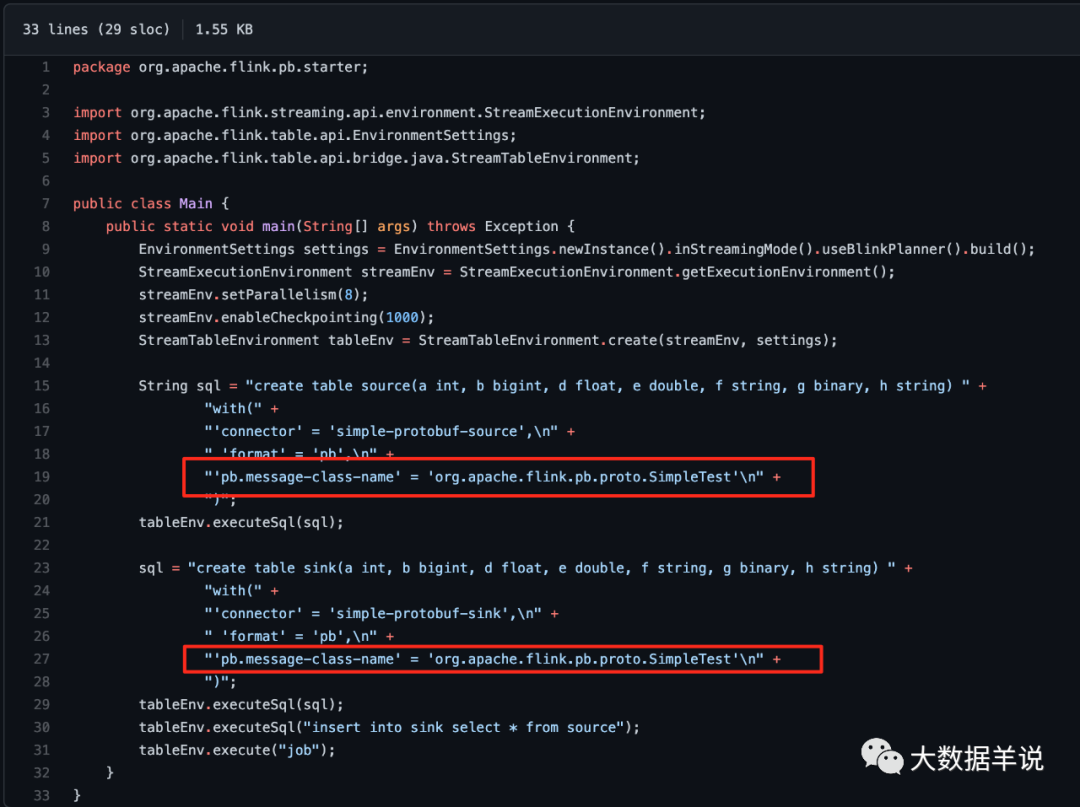
Task: Click the 'simple-protobuf-source' connector line
Action: (x=389, y=432)
